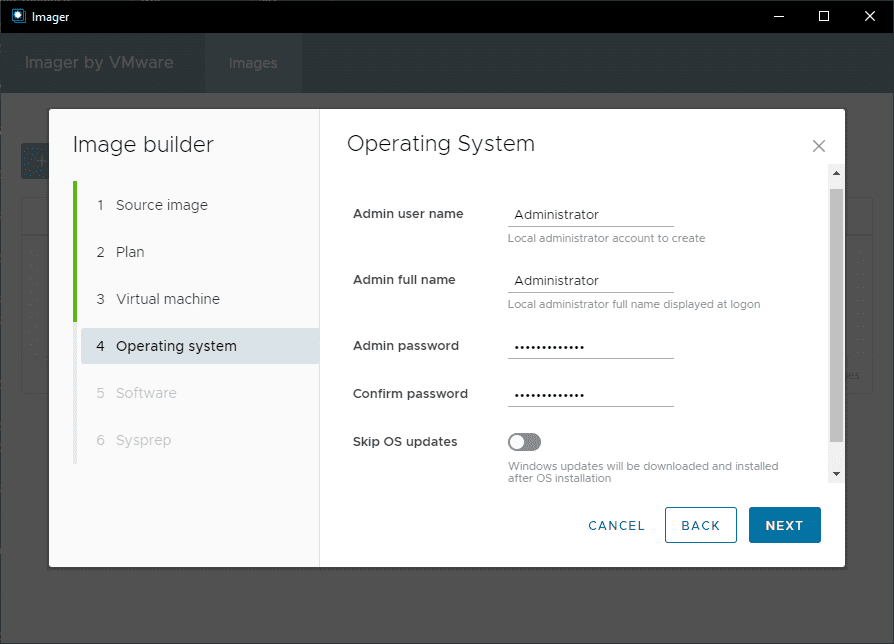Focus the Confirm password field

click(x=590, y=394)
